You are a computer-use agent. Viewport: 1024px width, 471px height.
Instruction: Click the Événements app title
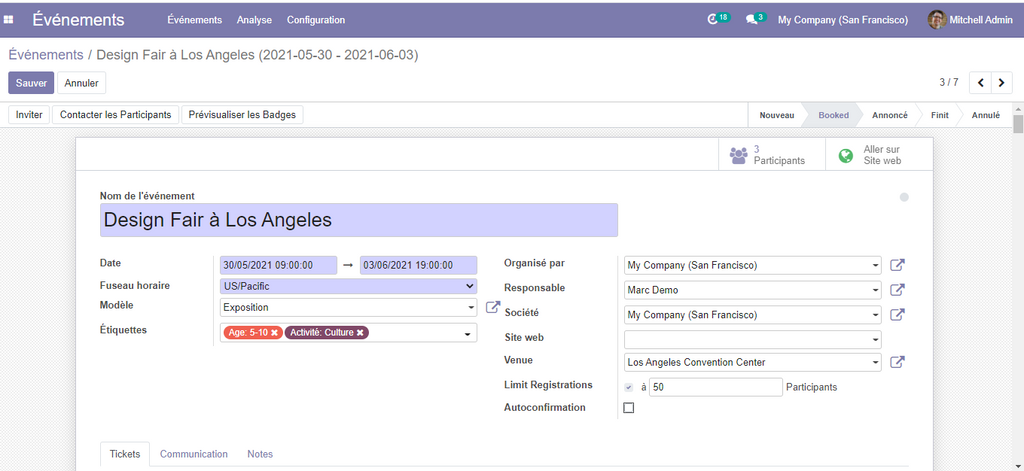(78, 20)
